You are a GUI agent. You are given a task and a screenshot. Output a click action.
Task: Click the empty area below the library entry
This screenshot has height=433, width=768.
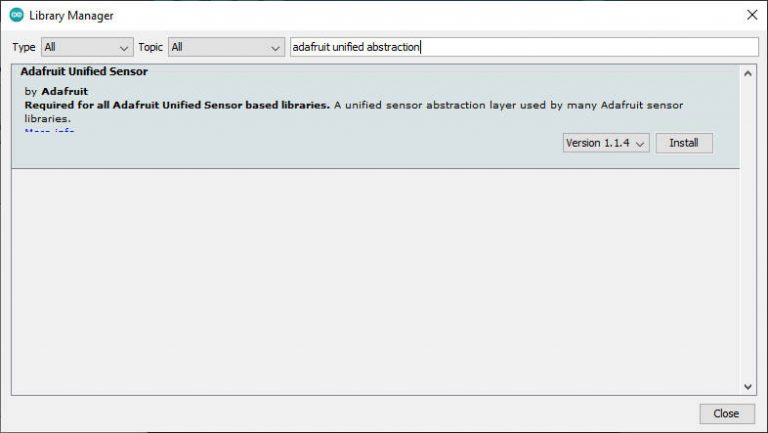[x=375, y=280]
